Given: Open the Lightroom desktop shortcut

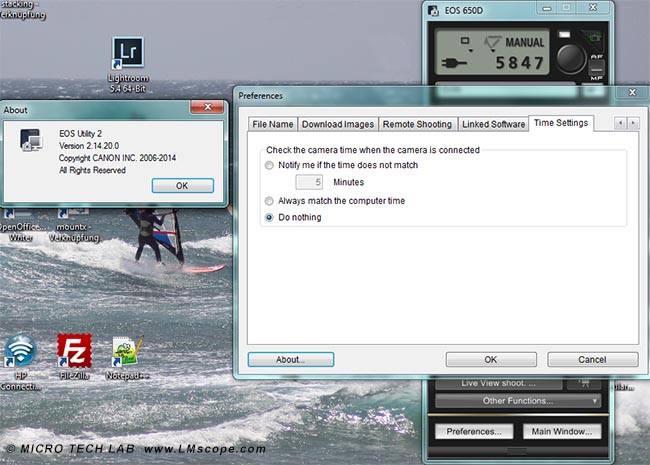Looking at the screenshot, I should pos(127,54).
